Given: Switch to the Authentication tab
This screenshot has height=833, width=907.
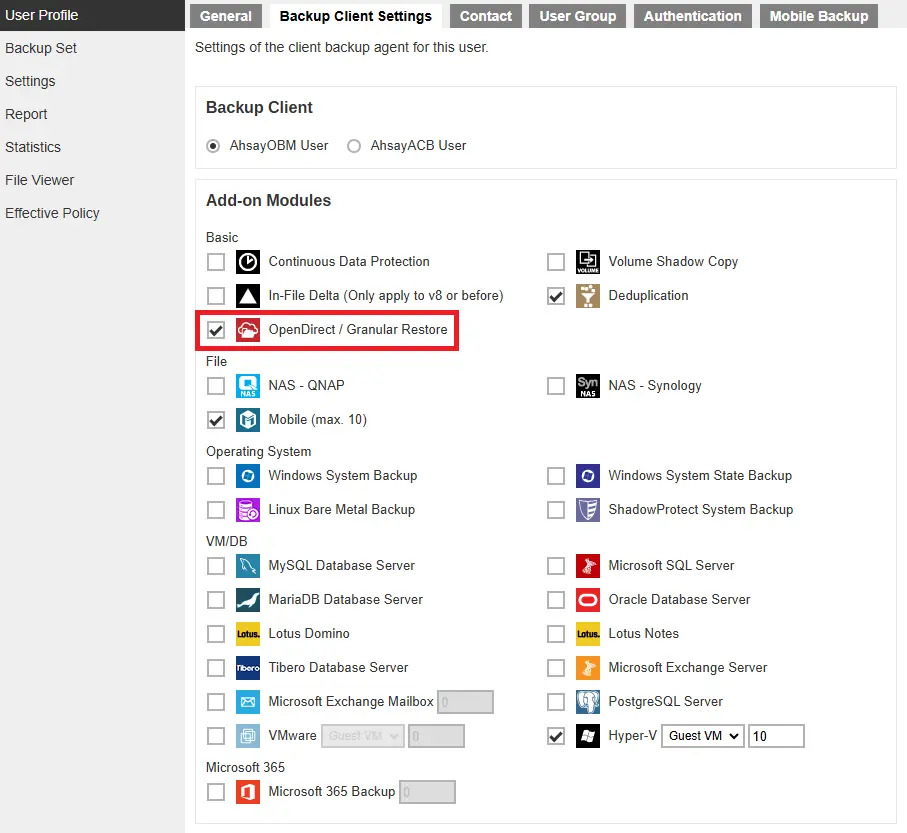Looking at the screenshot, I should (692, 16).
